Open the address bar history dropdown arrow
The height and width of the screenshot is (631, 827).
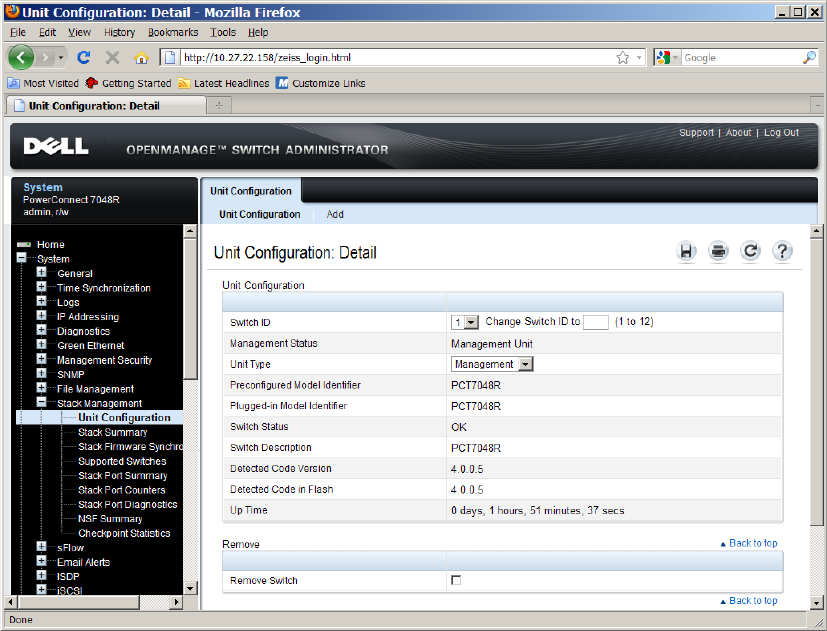click(x=639, y=58)
